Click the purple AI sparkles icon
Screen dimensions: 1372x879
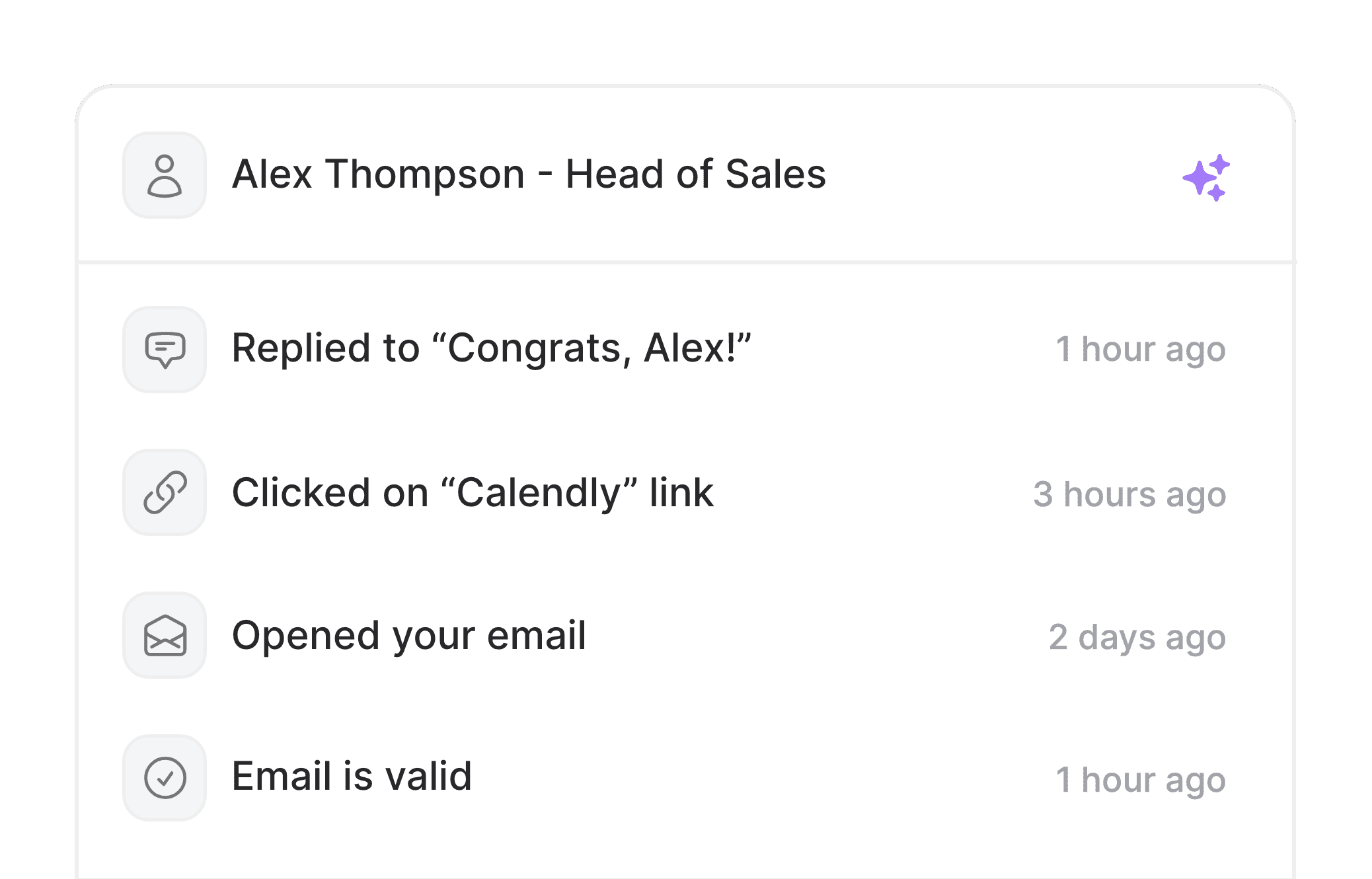coord(1206,177)
